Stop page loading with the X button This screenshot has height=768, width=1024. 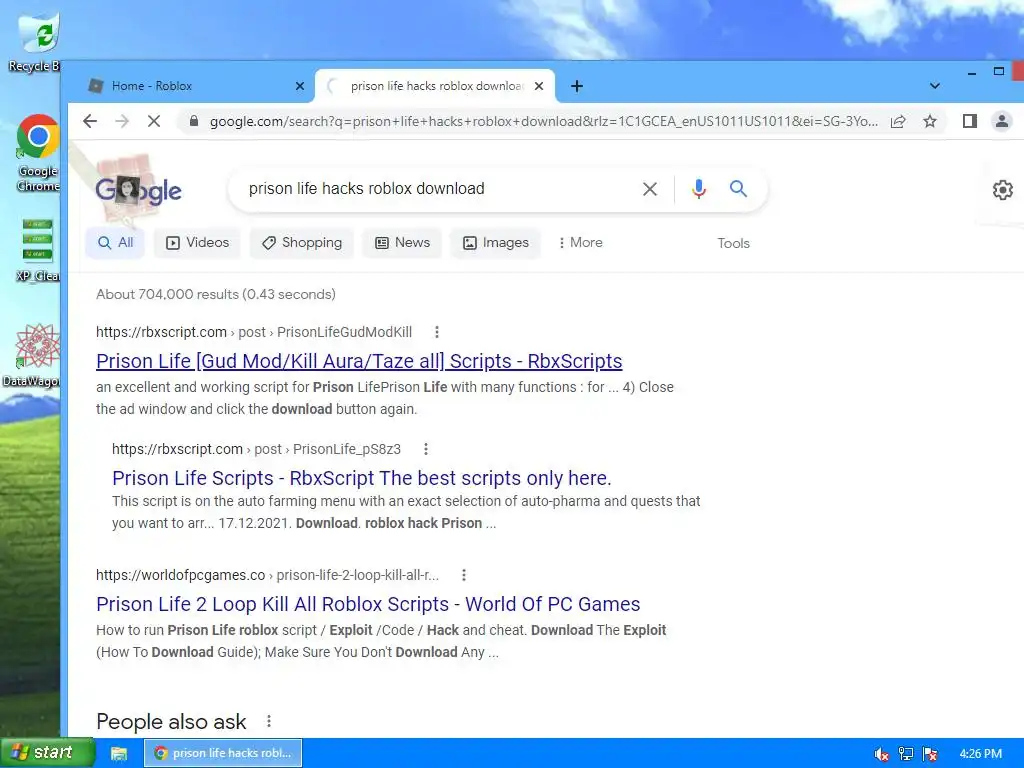pos(153,121)
